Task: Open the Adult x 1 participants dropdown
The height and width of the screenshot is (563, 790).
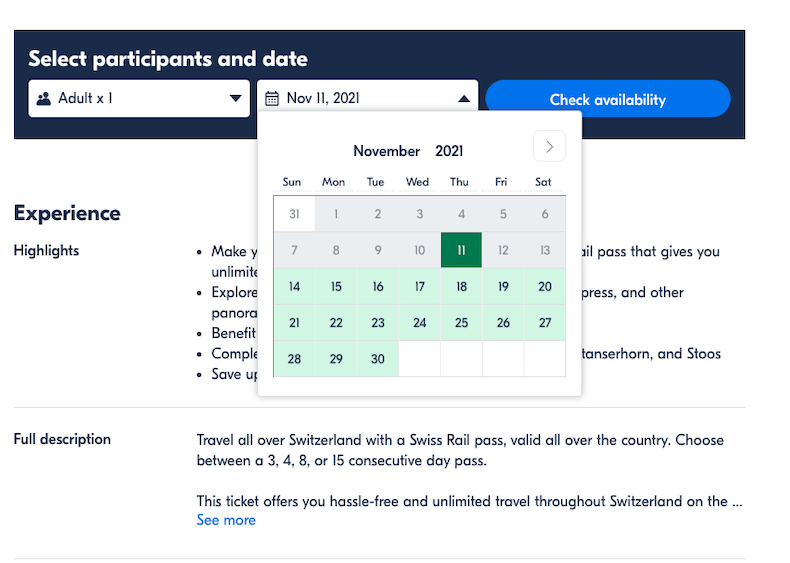Action: pos(139,99)
